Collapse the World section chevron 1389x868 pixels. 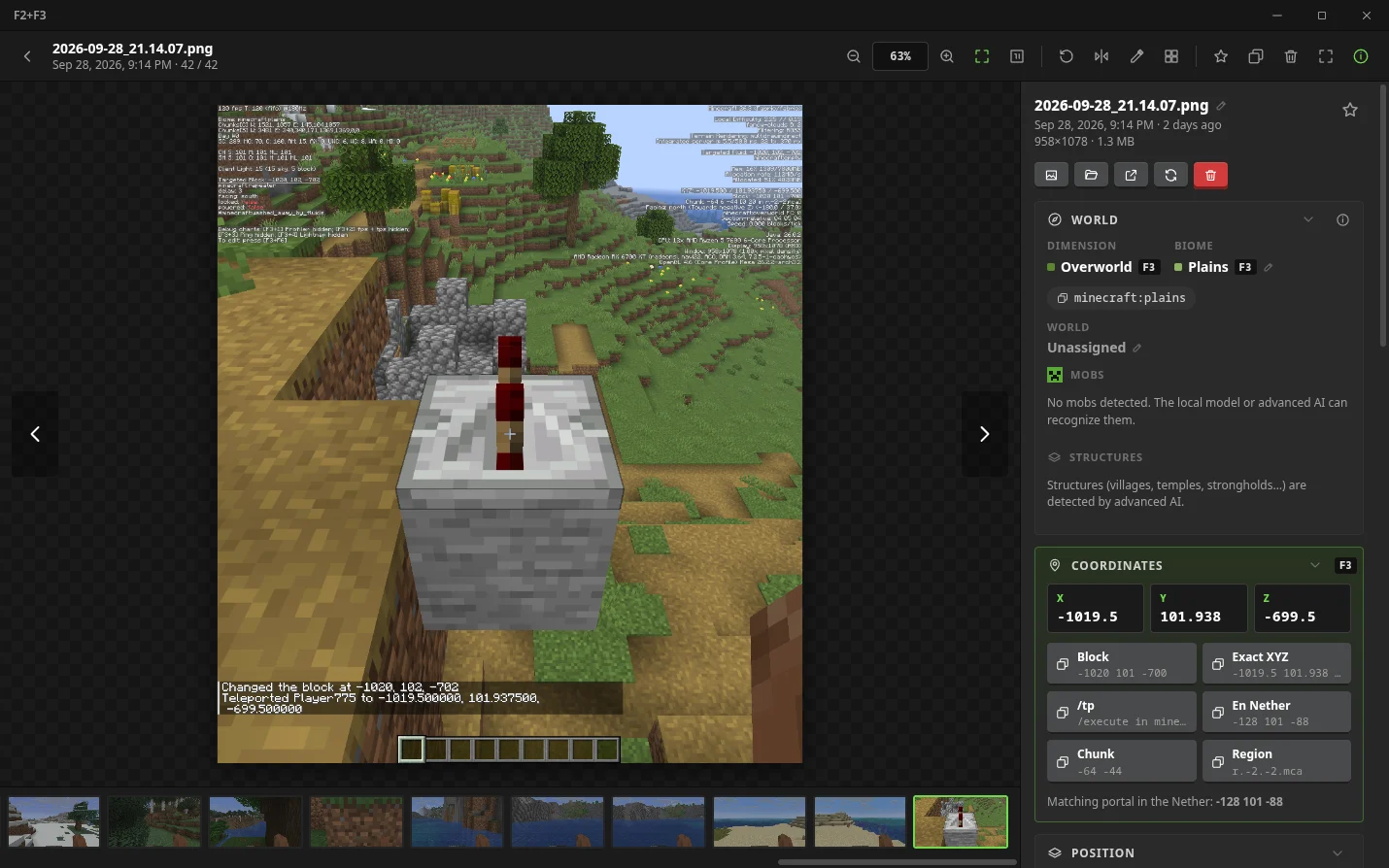(1308, 219)
